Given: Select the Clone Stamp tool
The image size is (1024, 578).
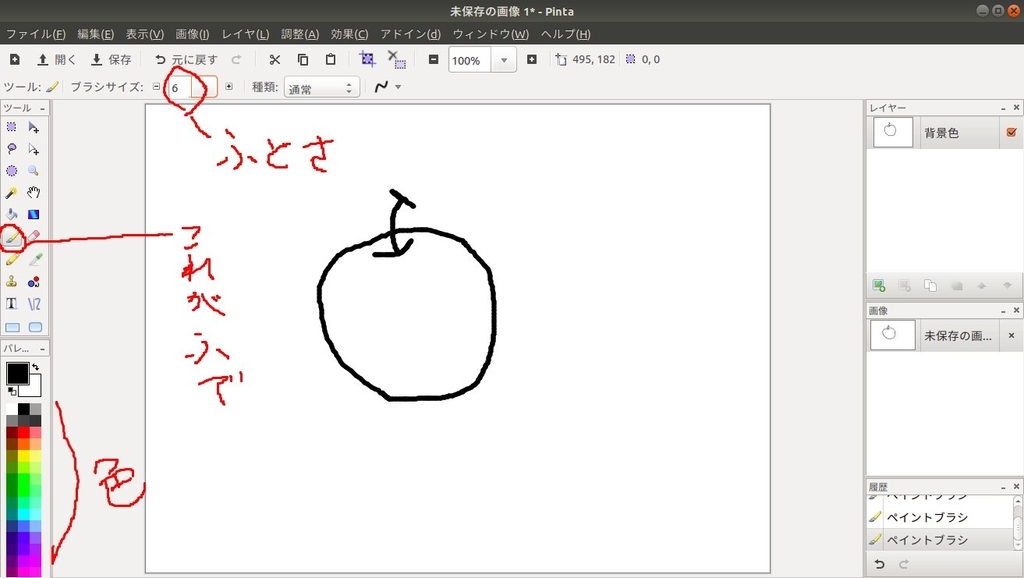Looking at the screenshot, I should (x=12, y=281).
